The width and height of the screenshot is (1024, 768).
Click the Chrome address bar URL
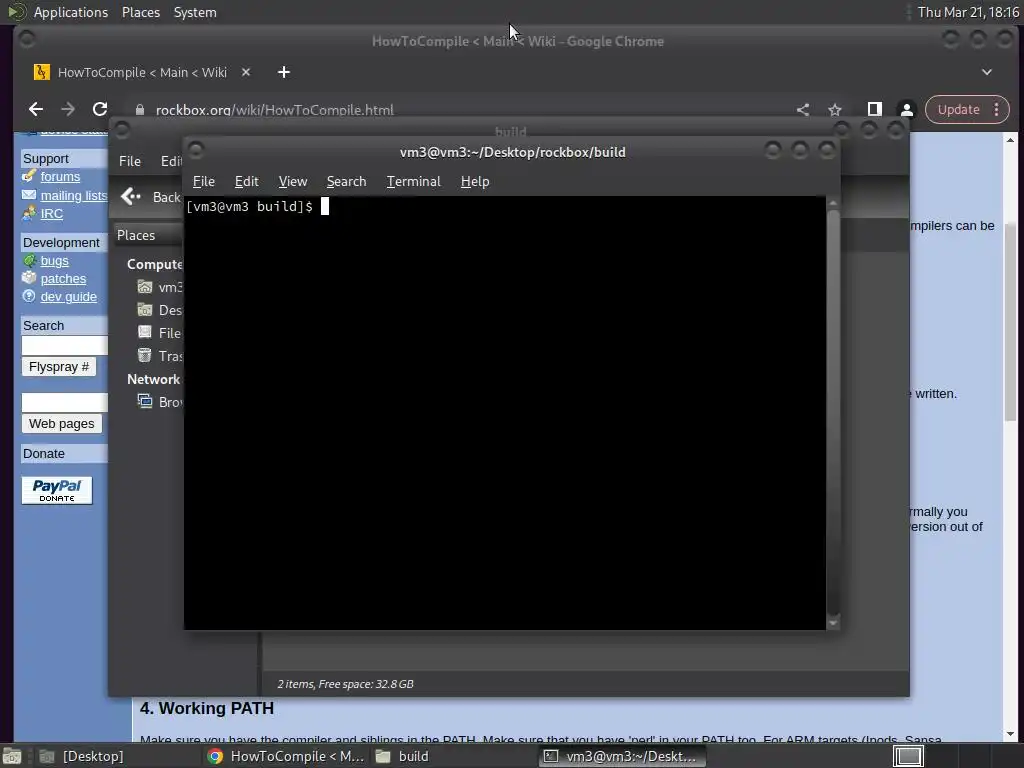[x=274, y=110]
